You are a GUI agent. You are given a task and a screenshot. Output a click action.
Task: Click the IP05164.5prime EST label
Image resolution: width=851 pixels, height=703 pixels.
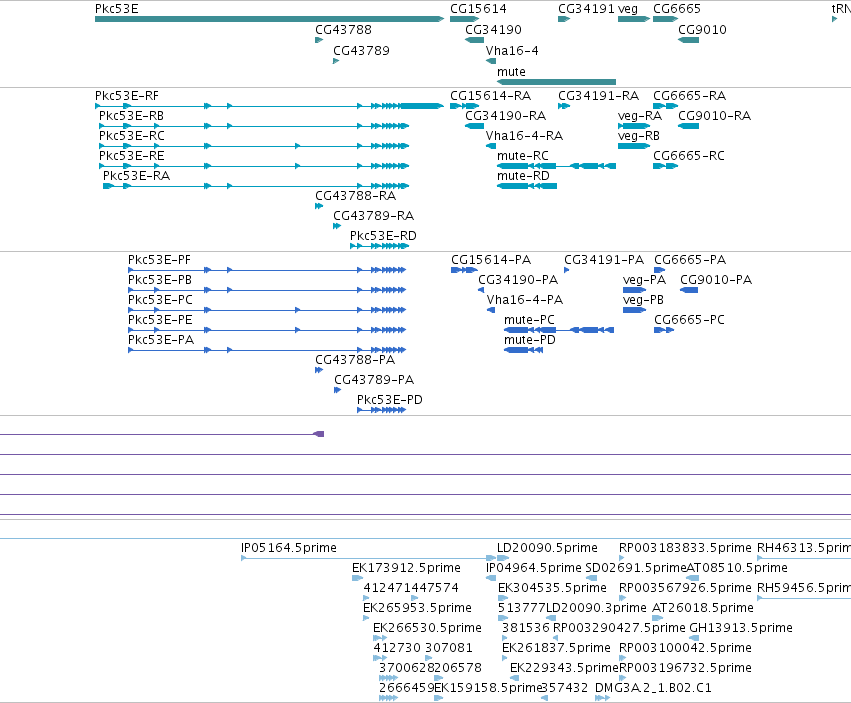tap(289, 547)
